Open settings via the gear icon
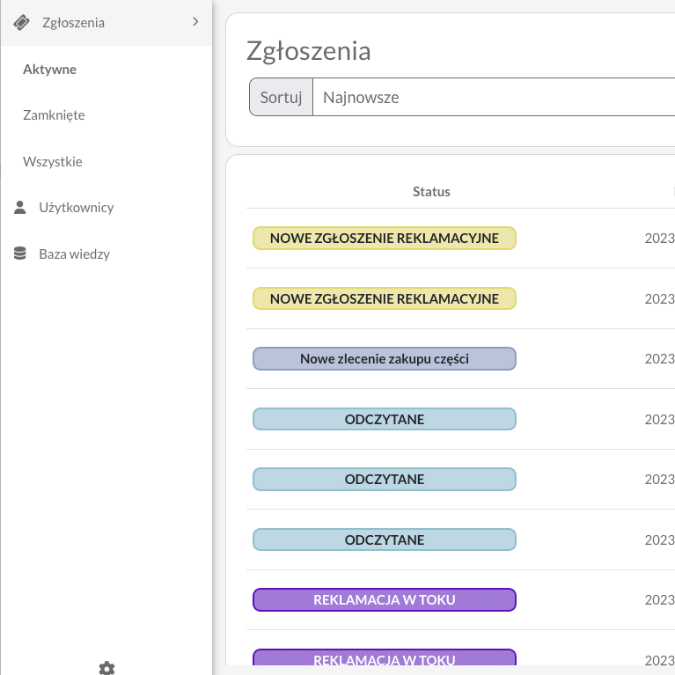 106,667
